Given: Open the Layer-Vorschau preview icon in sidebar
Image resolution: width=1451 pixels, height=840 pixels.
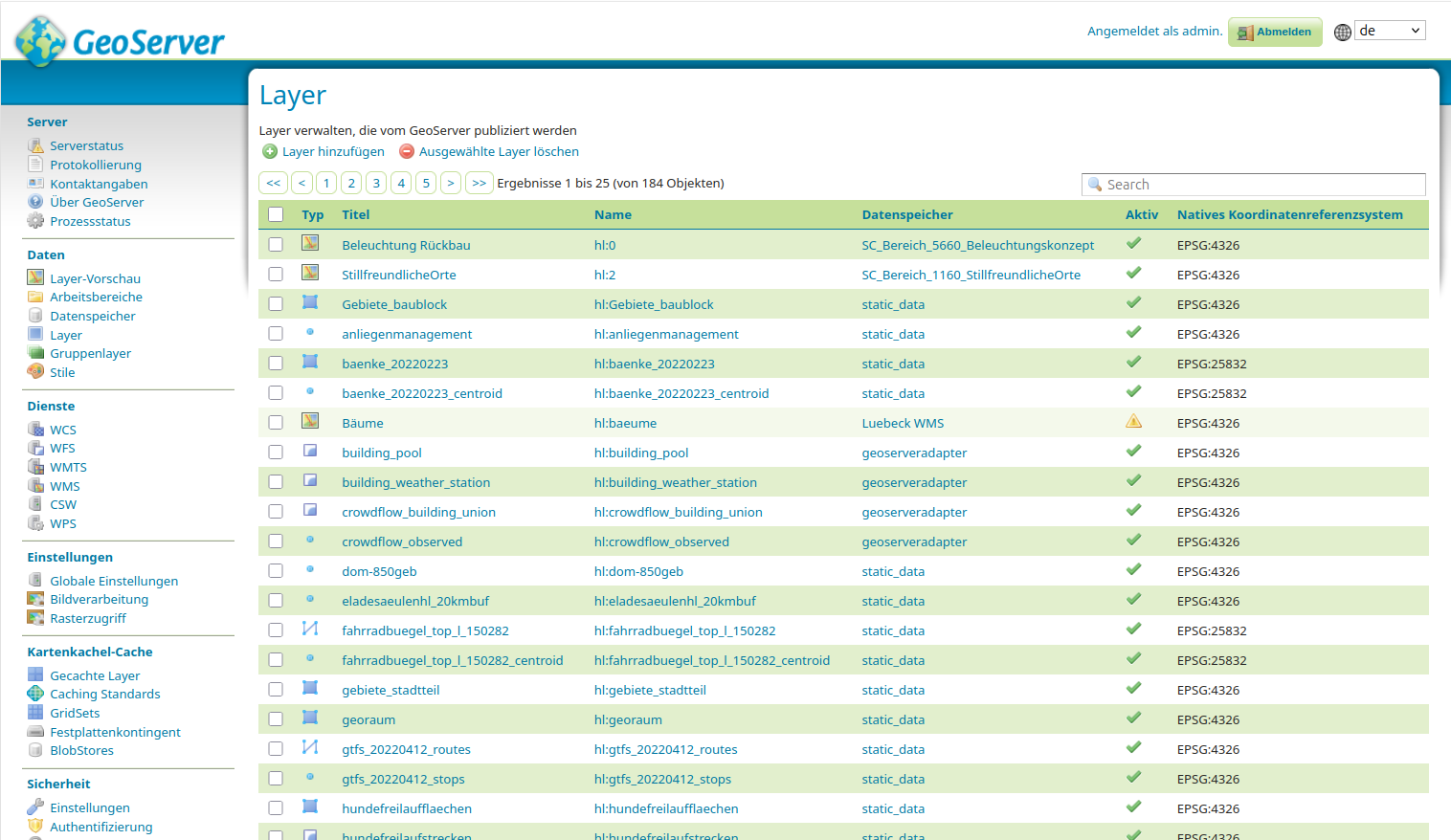Looking at the screenshot, I should coord(34,277).
